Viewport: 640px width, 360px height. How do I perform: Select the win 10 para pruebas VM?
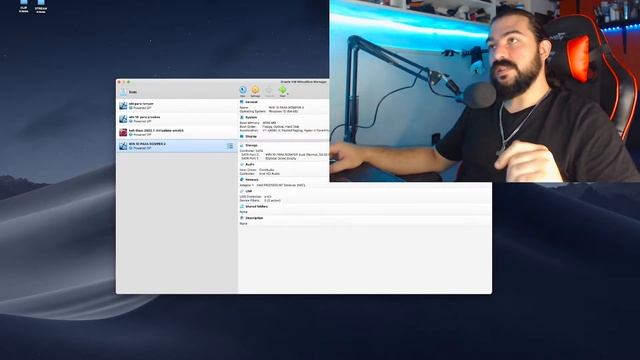pyautogui.click(x=176, y=119)
